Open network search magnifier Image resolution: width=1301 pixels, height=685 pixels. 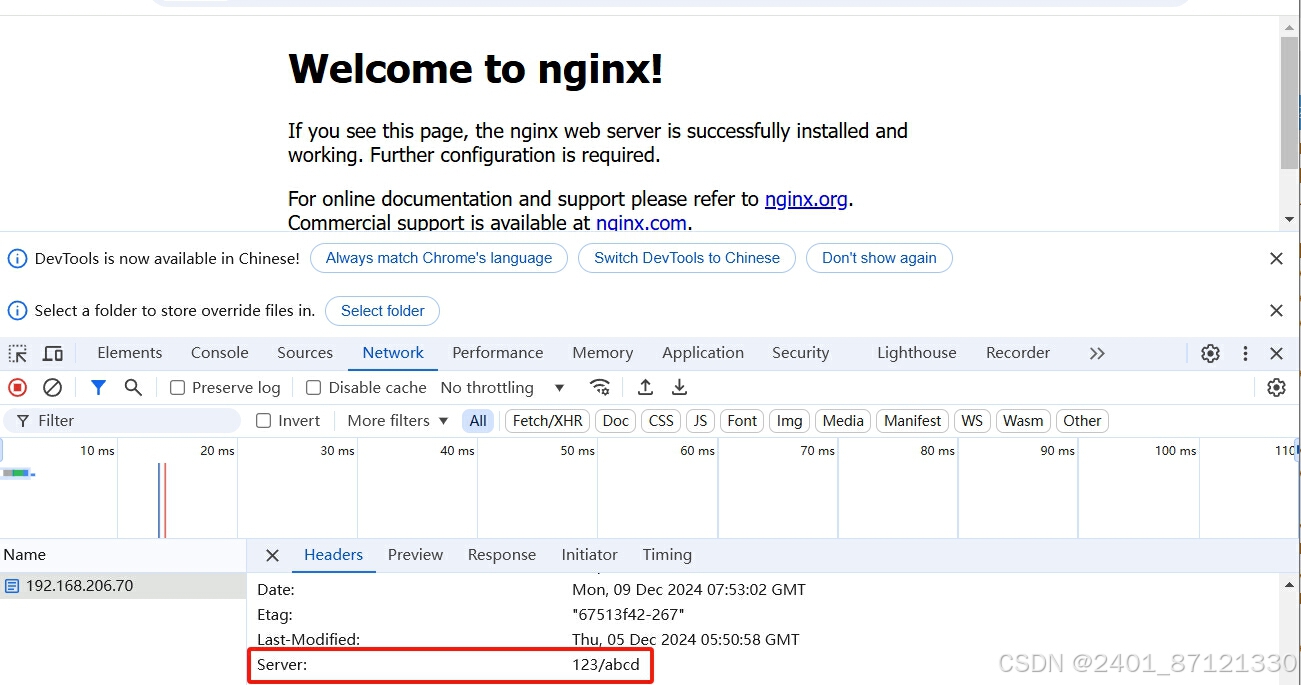click(x=133, y=387)
